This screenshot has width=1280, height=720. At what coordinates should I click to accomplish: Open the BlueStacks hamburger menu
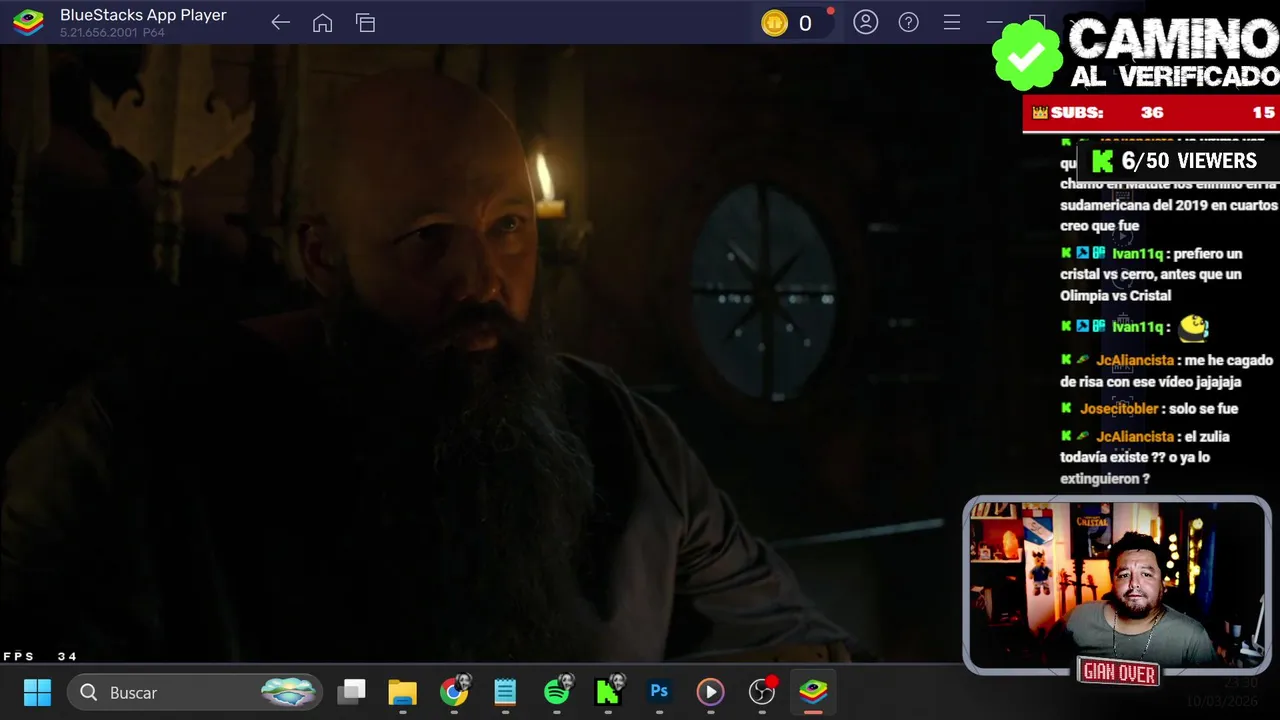point(952,22)
